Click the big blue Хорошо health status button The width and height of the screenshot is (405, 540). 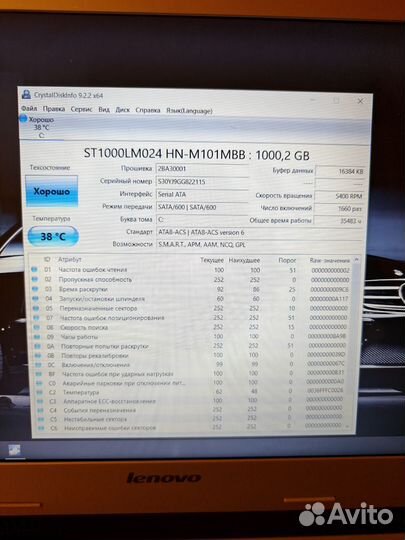coord(52,191)
